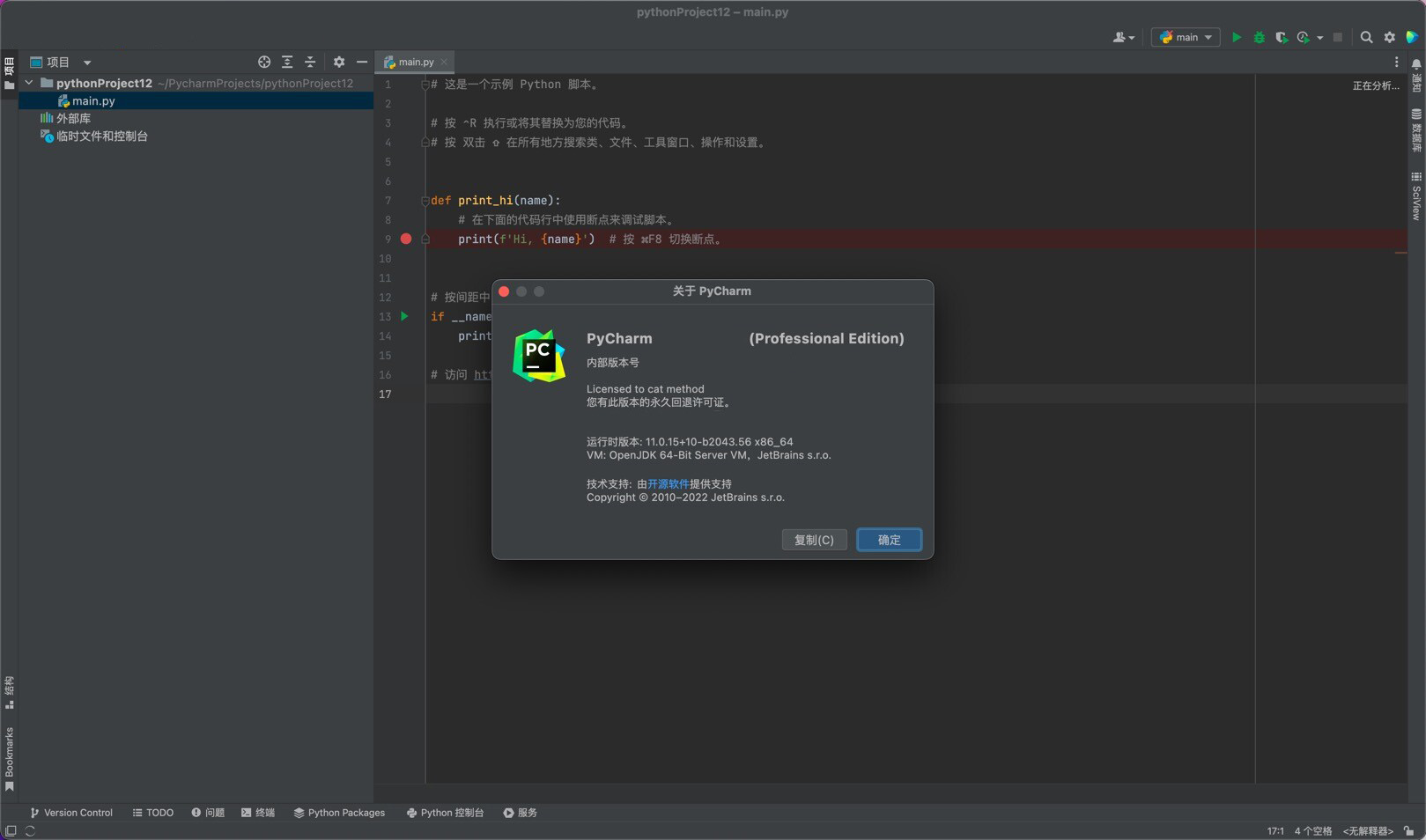
Task: Select 外部库 in the project tree
Action: point(73,118)
